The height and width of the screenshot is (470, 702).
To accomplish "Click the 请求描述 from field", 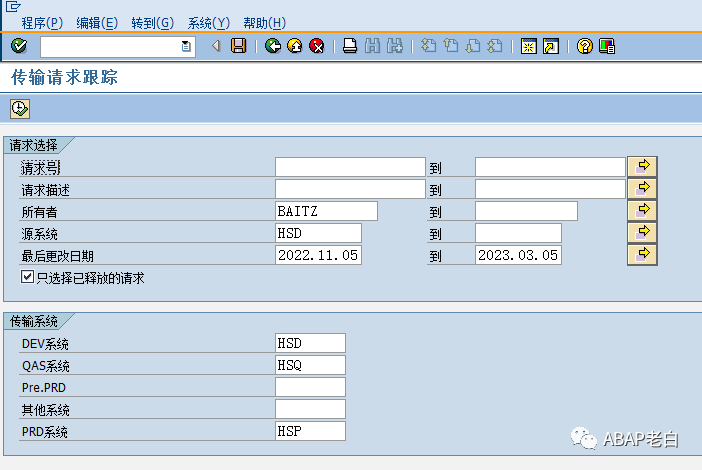I will (350, 189).
